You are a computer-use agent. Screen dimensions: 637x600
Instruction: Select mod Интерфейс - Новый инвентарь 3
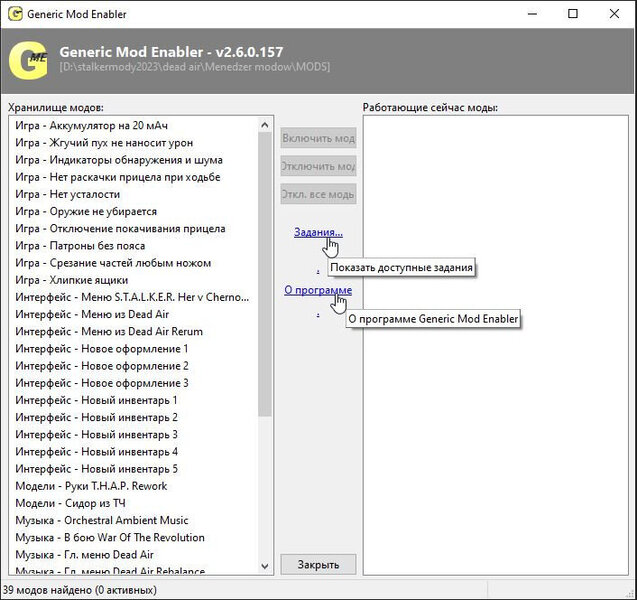pos(96,435)
